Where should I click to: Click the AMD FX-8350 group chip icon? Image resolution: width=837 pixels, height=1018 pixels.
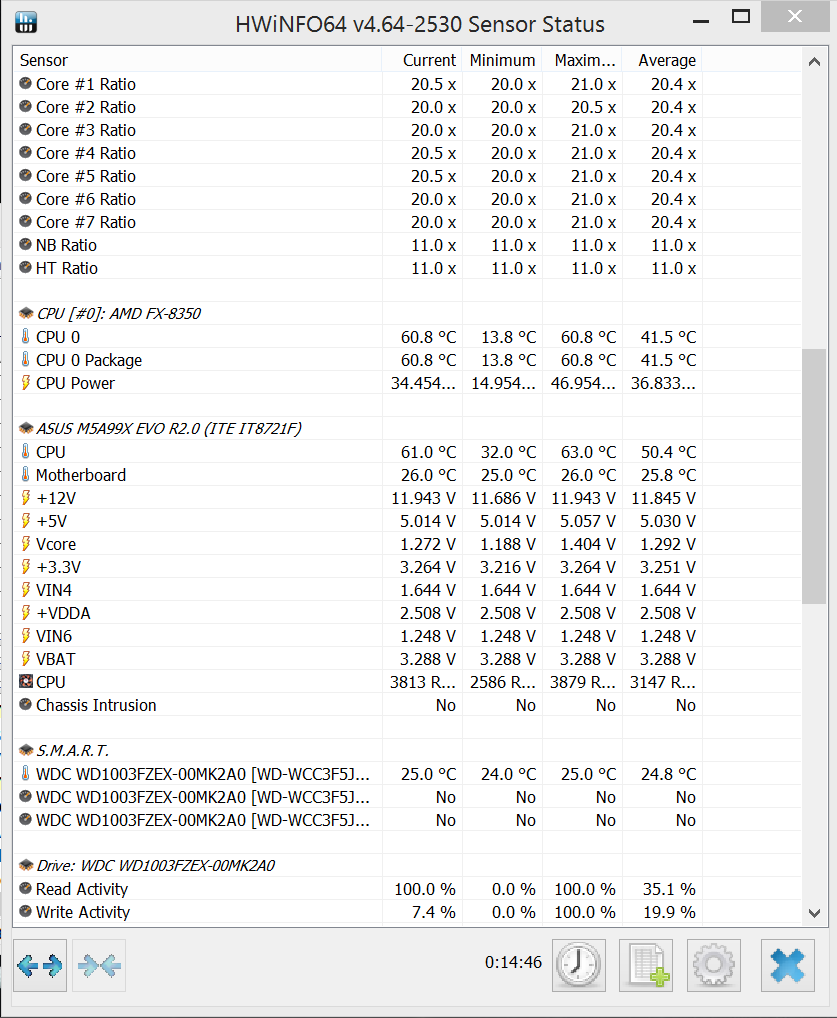[x=26, y=313]
